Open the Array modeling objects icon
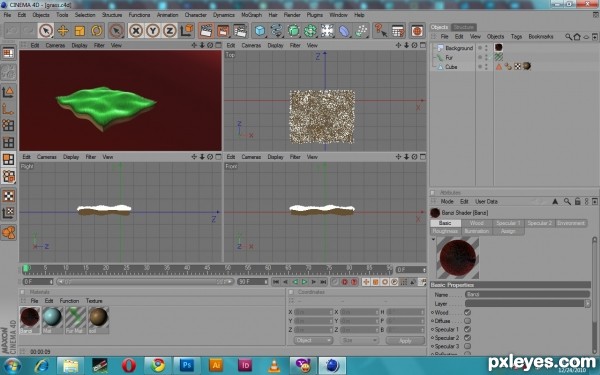This screenshot has height=375, width=600. [310, 31]
